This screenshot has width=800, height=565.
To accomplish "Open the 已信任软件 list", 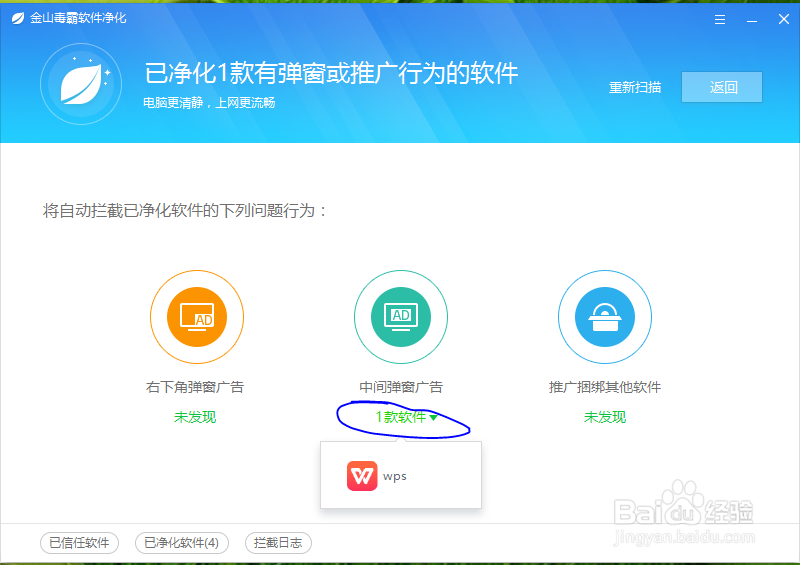I will tap(79, 543).
